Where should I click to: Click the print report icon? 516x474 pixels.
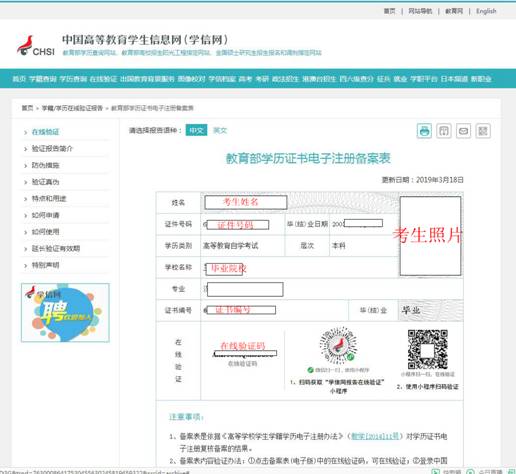coord(424,131)
